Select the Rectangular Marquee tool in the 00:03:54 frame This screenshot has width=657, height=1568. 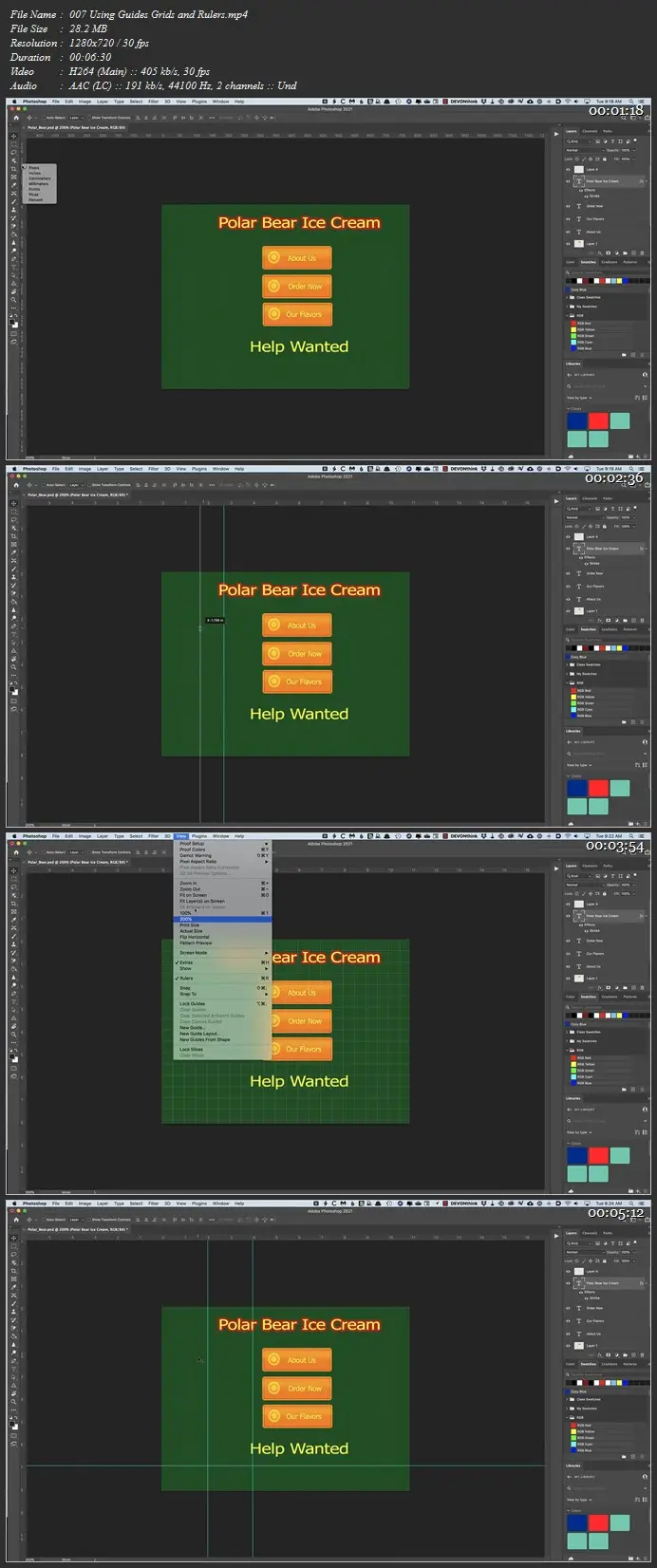pos(13,879)
